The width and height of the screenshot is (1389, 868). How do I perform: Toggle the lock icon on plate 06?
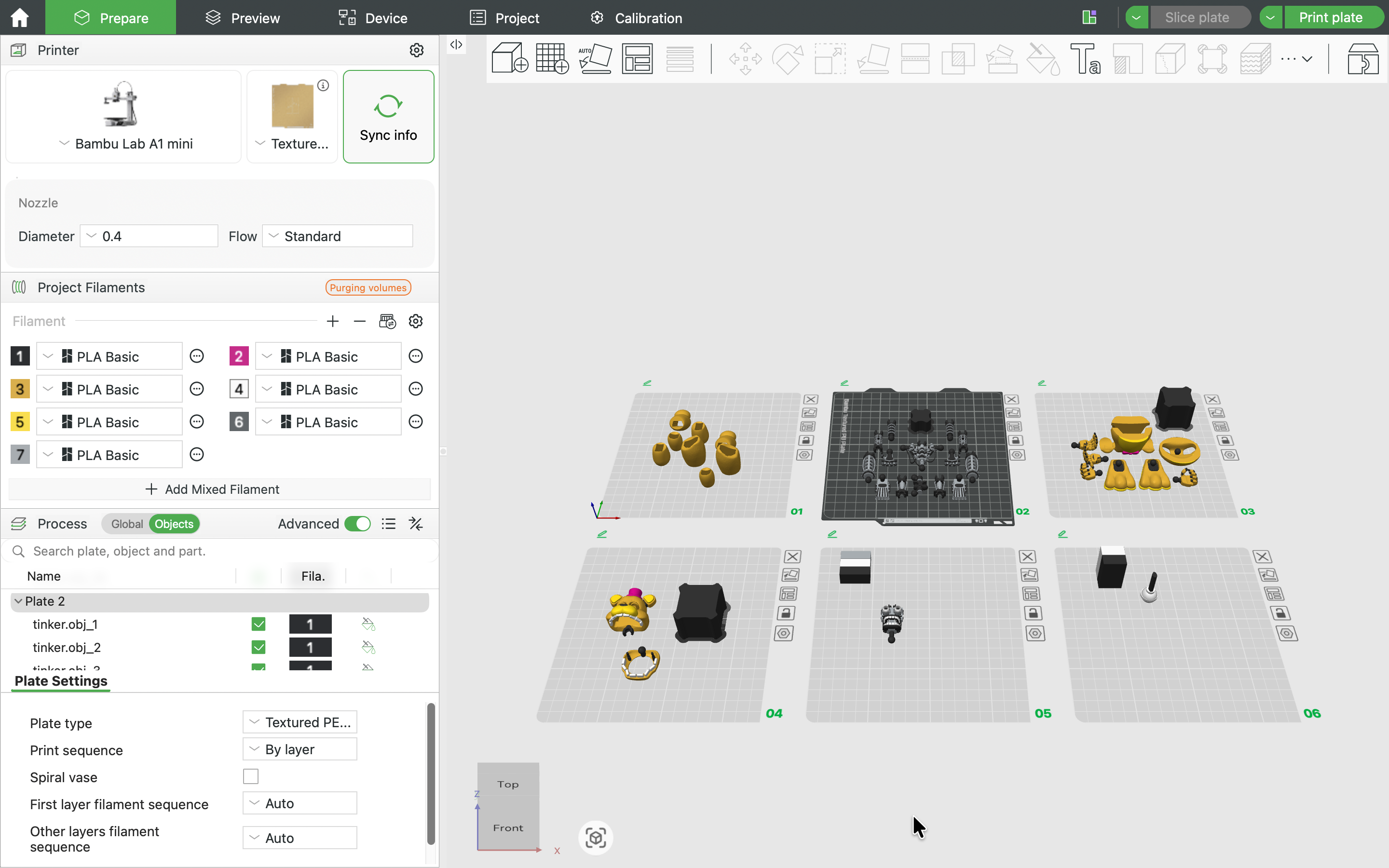pos(1280,613)
